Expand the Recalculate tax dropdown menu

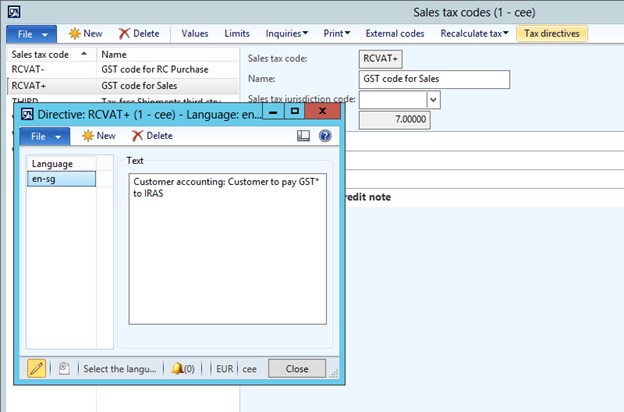point(474,33)
